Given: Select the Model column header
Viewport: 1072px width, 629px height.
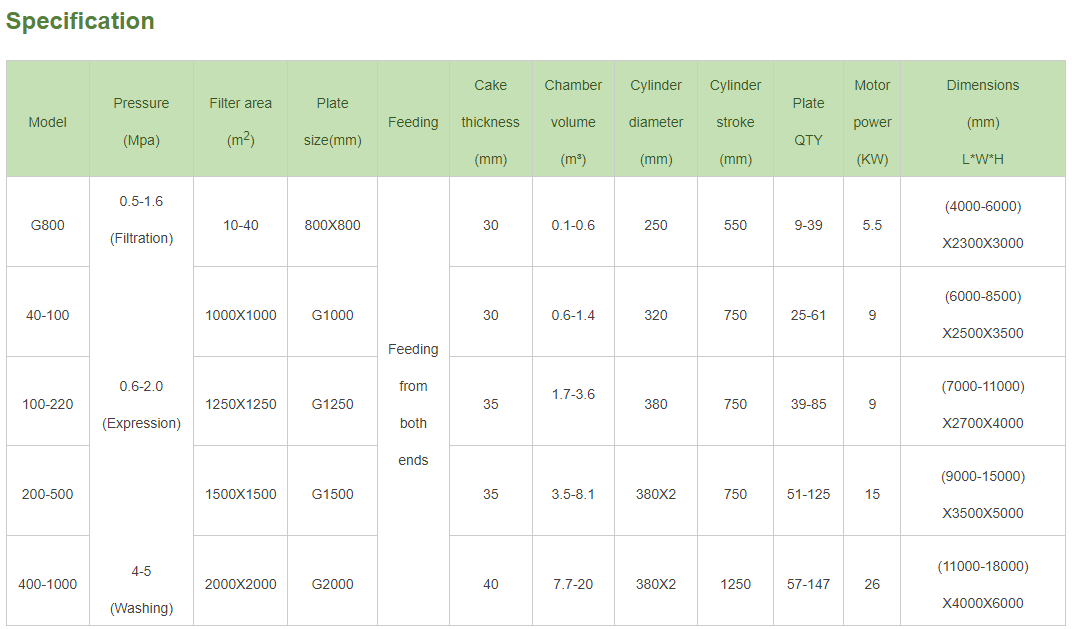Looking at the screenshot, I should 48,122.
